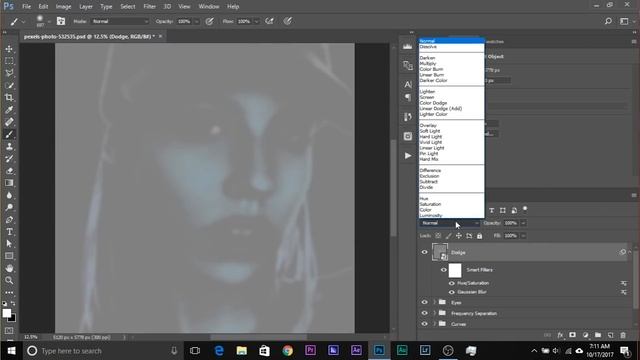Choose Difference blend mode
This screenshot has height=360, width=640.
click(x=430, y=171)
